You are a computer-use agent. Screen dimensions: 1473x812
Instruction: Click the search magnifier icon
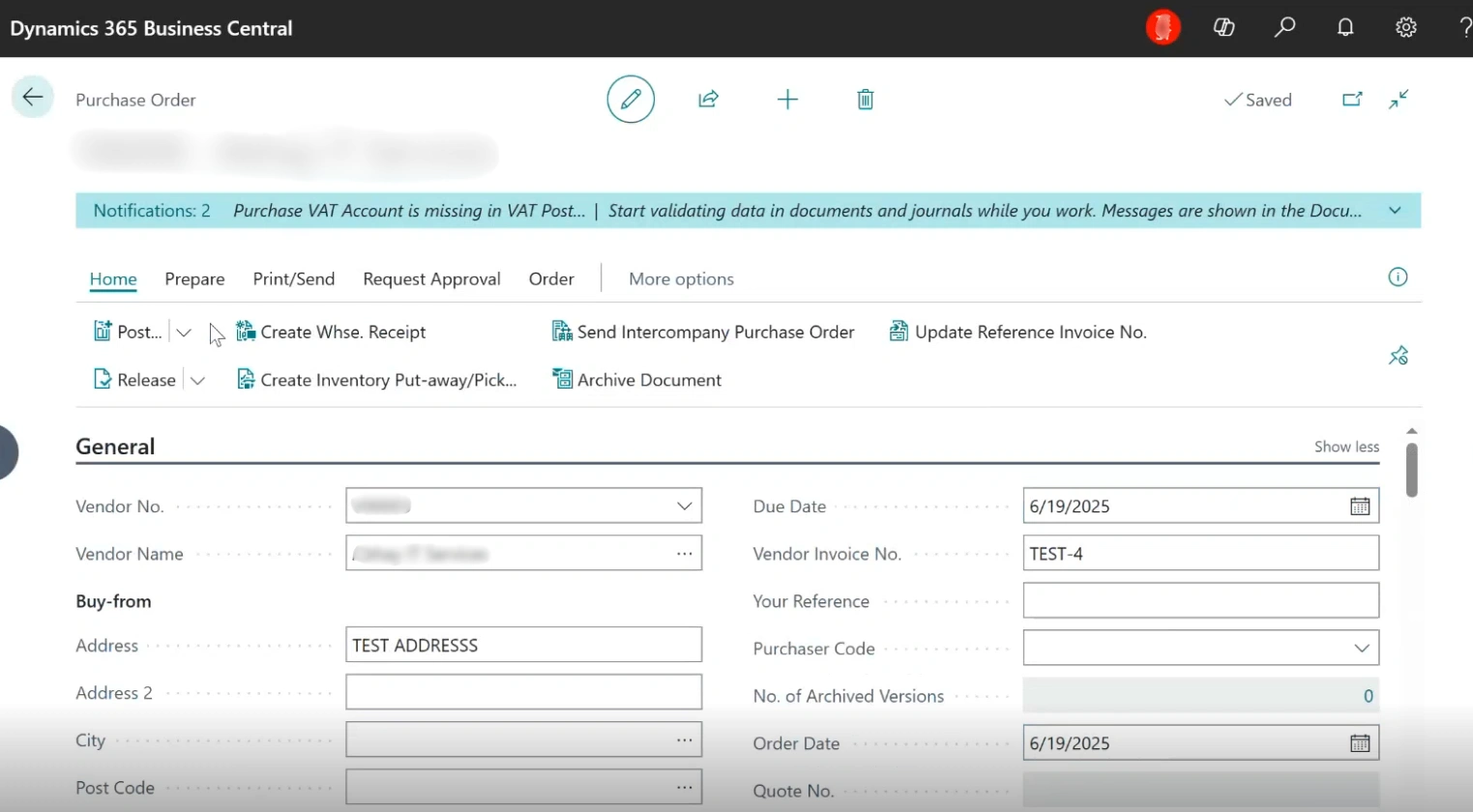click(x=1284, y=28)
